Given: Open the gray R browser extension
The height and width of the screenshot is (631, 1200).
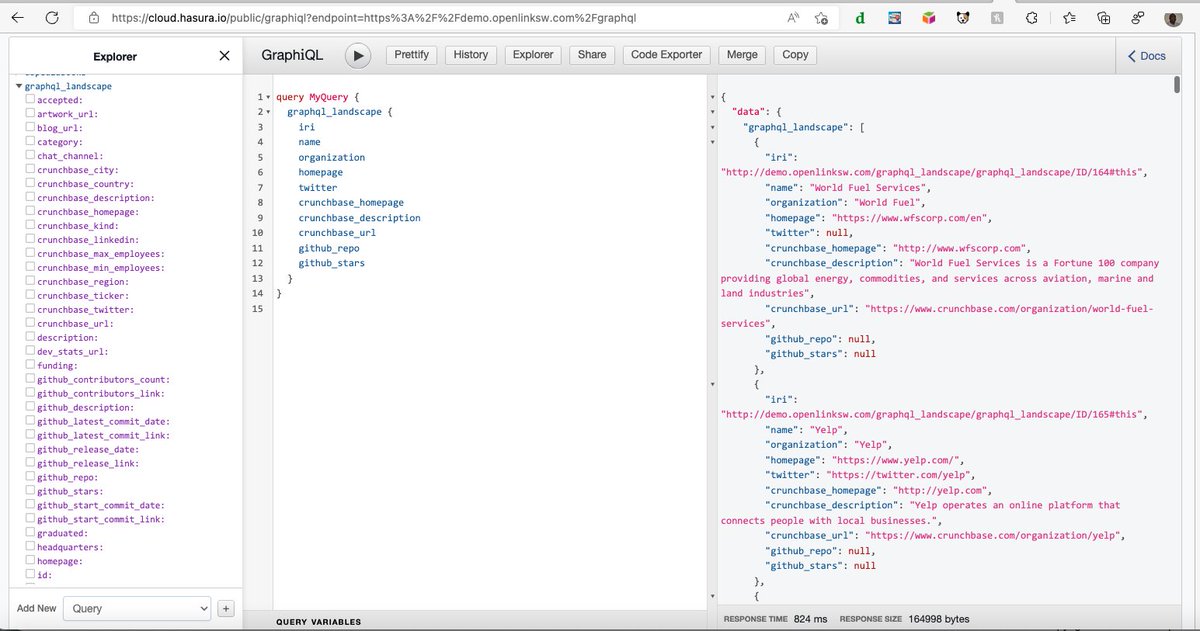Looking at the screenshot, I should [997, 18].
